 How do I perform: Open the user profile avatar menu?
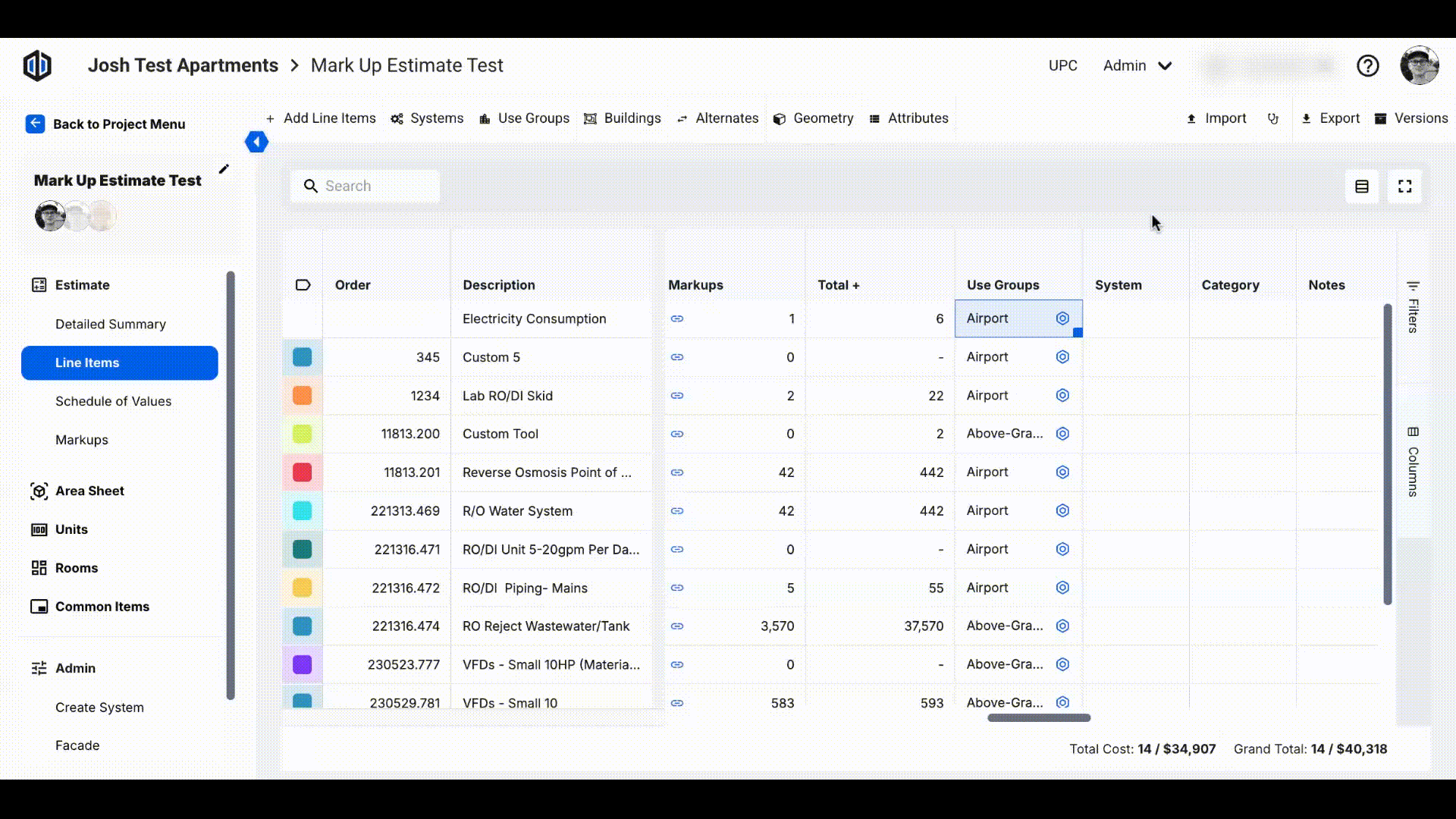click(x=1419, y=66)
